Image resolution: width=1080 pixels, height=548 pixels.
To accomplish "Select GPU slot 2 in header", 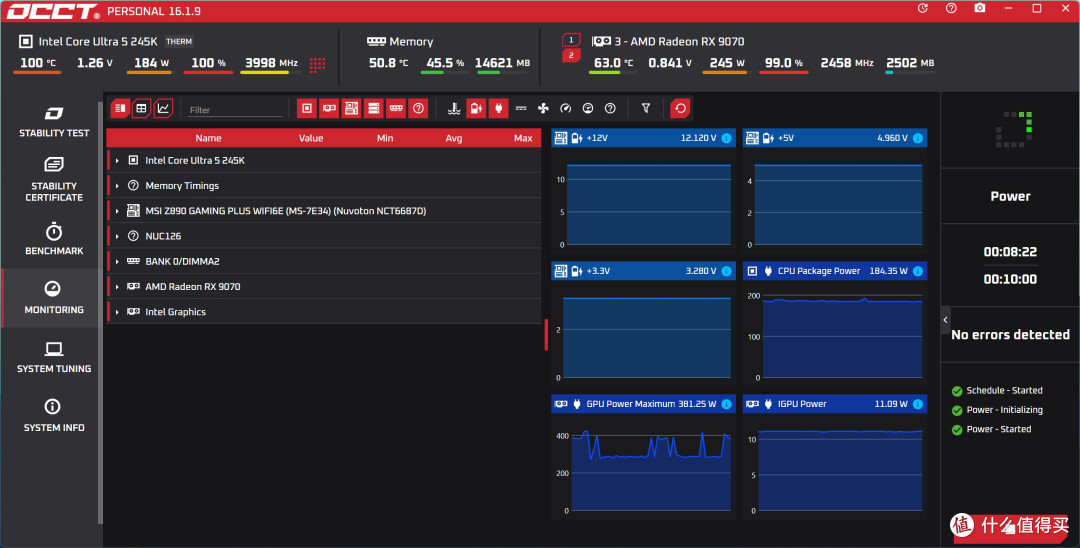I will pyautogui.click(x=571, y=55).
